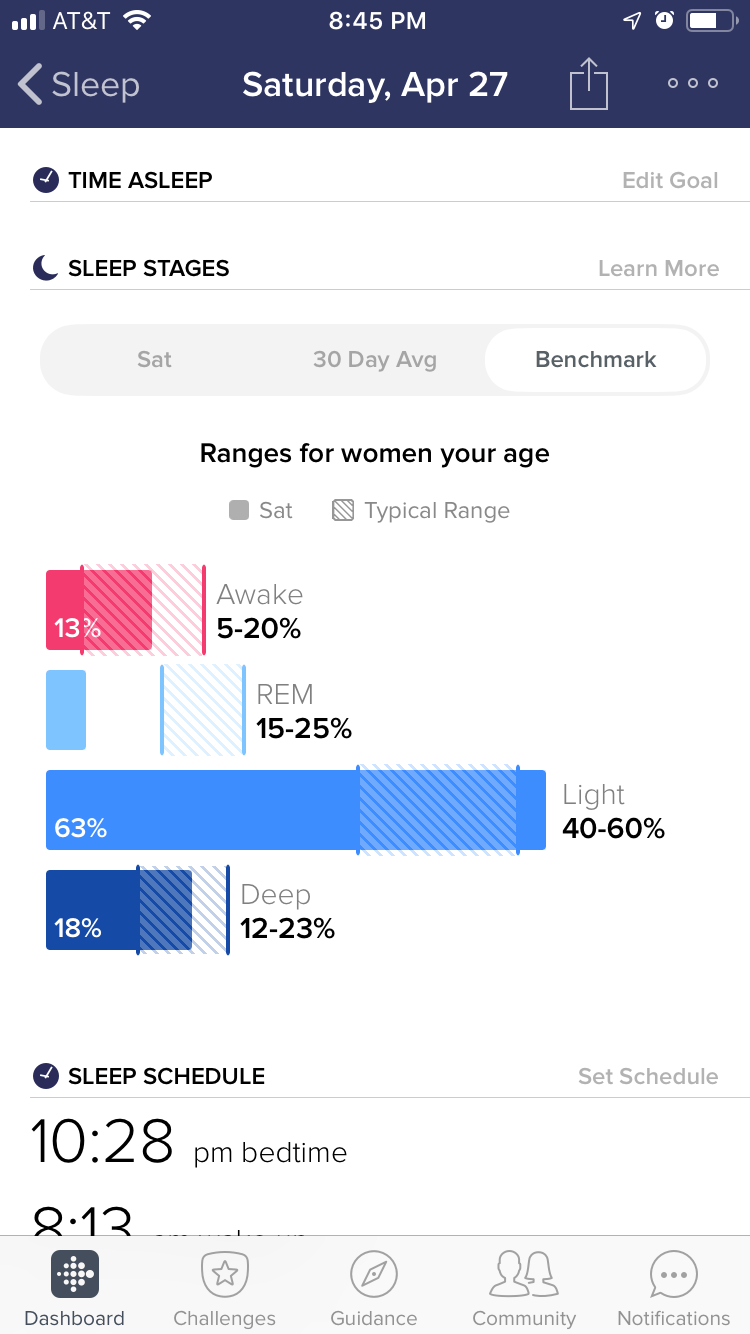Image resolution: width=750 pixels, height=1334 pixels.
Task: Tap the 10:28 pm bedtime entry
Action: click(x=190, y=1143)
